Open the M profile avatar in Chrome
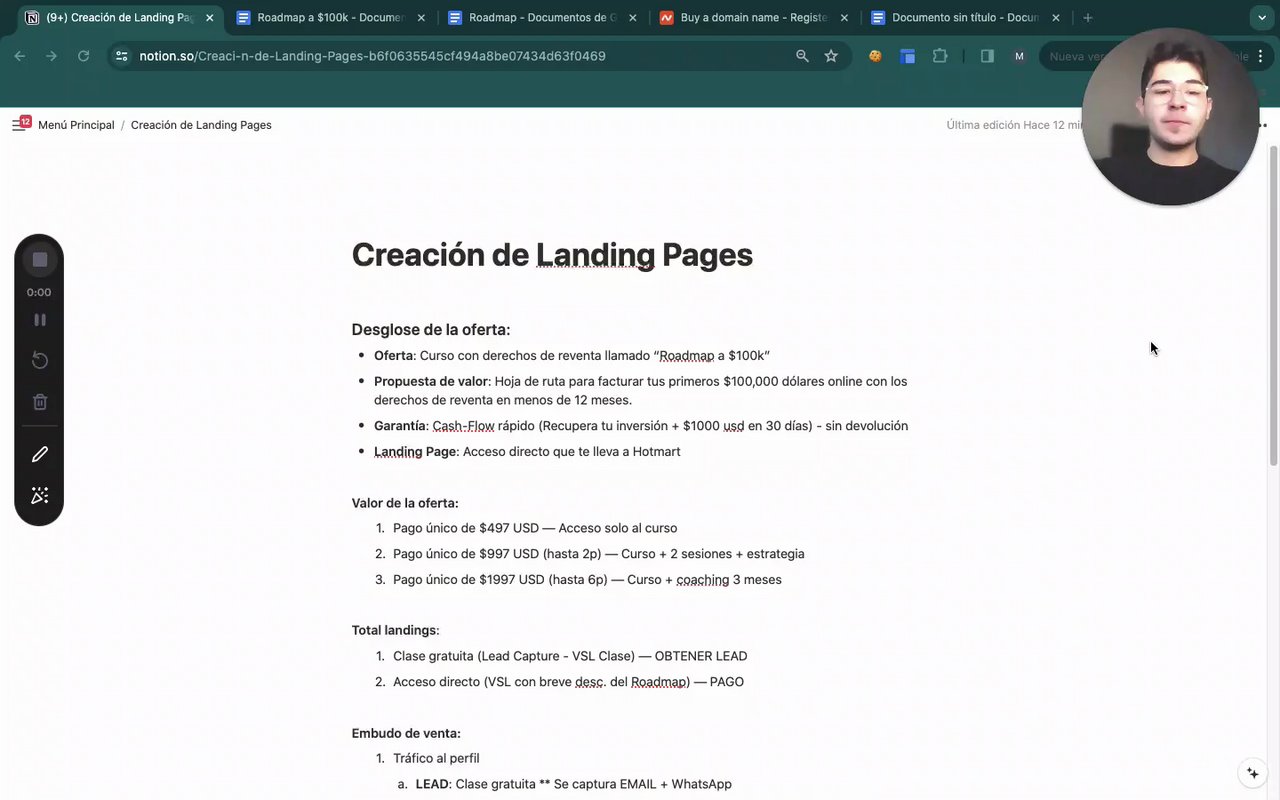Screen dimensions: 1280x800 coord(1019,56)
